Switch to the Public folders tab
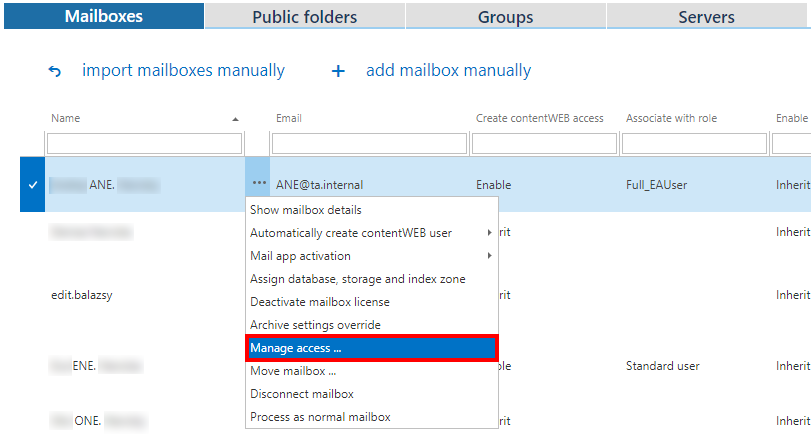The image size is (811, 434). pyautogui.click(x=304, y=17)
